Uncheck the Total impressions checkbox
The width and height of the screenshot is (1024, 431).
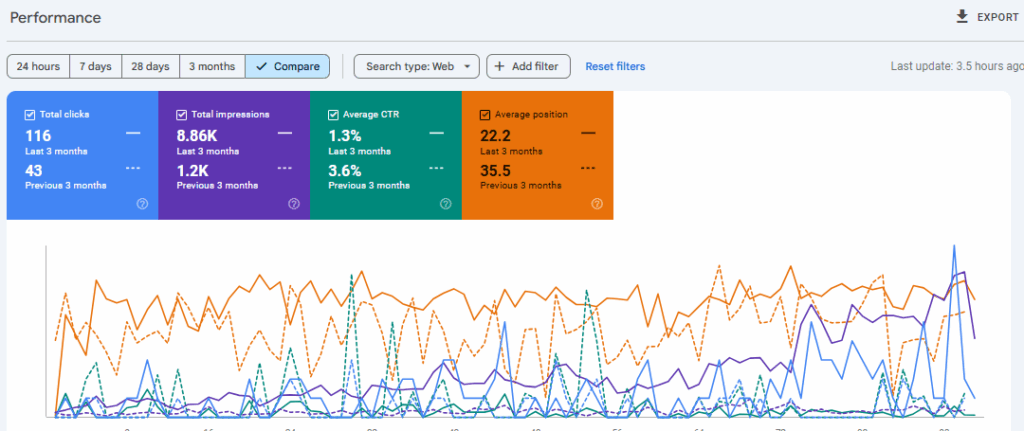coord(181,115)
